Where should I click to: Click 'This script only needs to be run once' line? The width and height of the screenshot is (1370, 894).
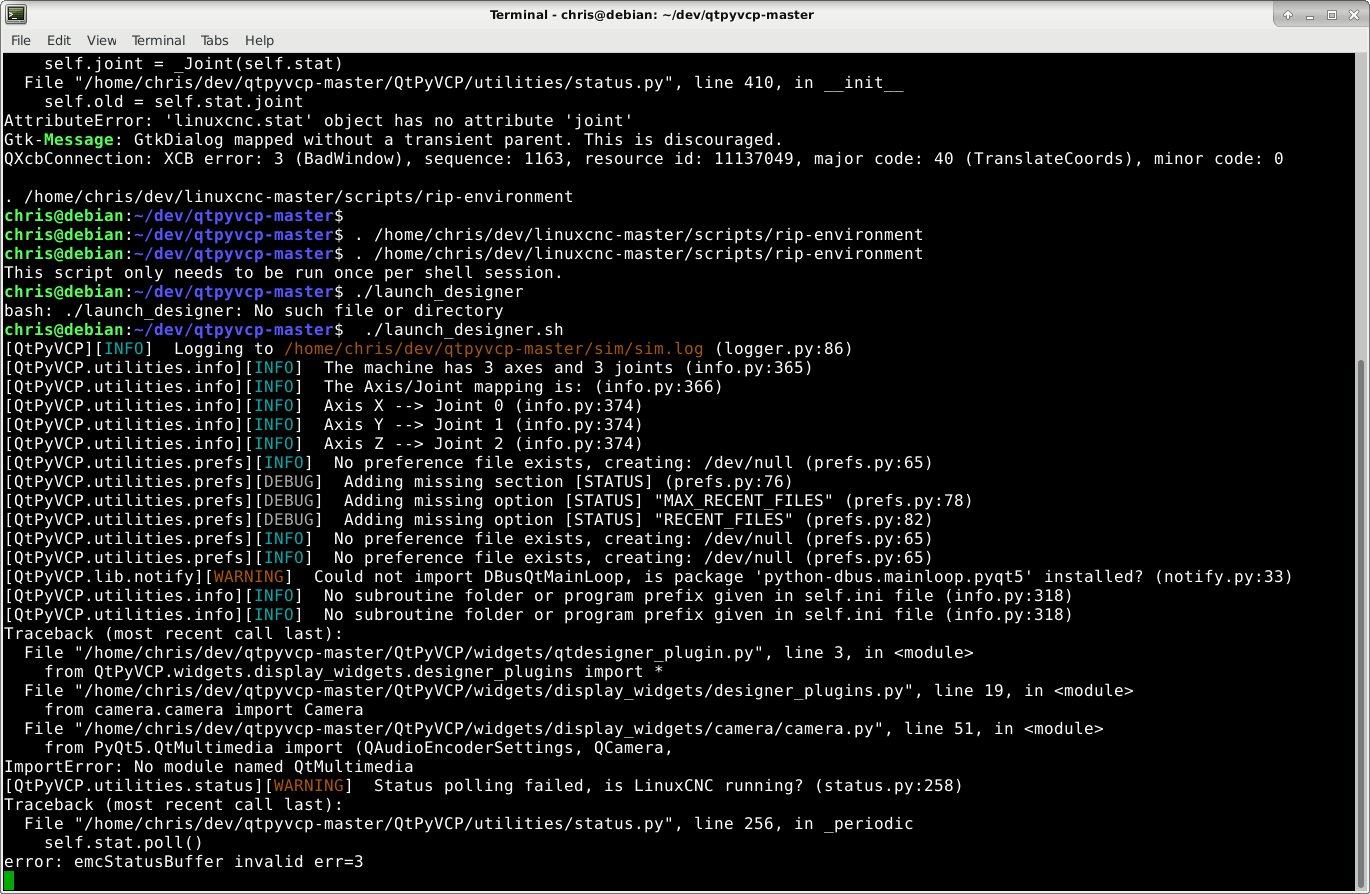pyautogui.click(x=284, y=273)
